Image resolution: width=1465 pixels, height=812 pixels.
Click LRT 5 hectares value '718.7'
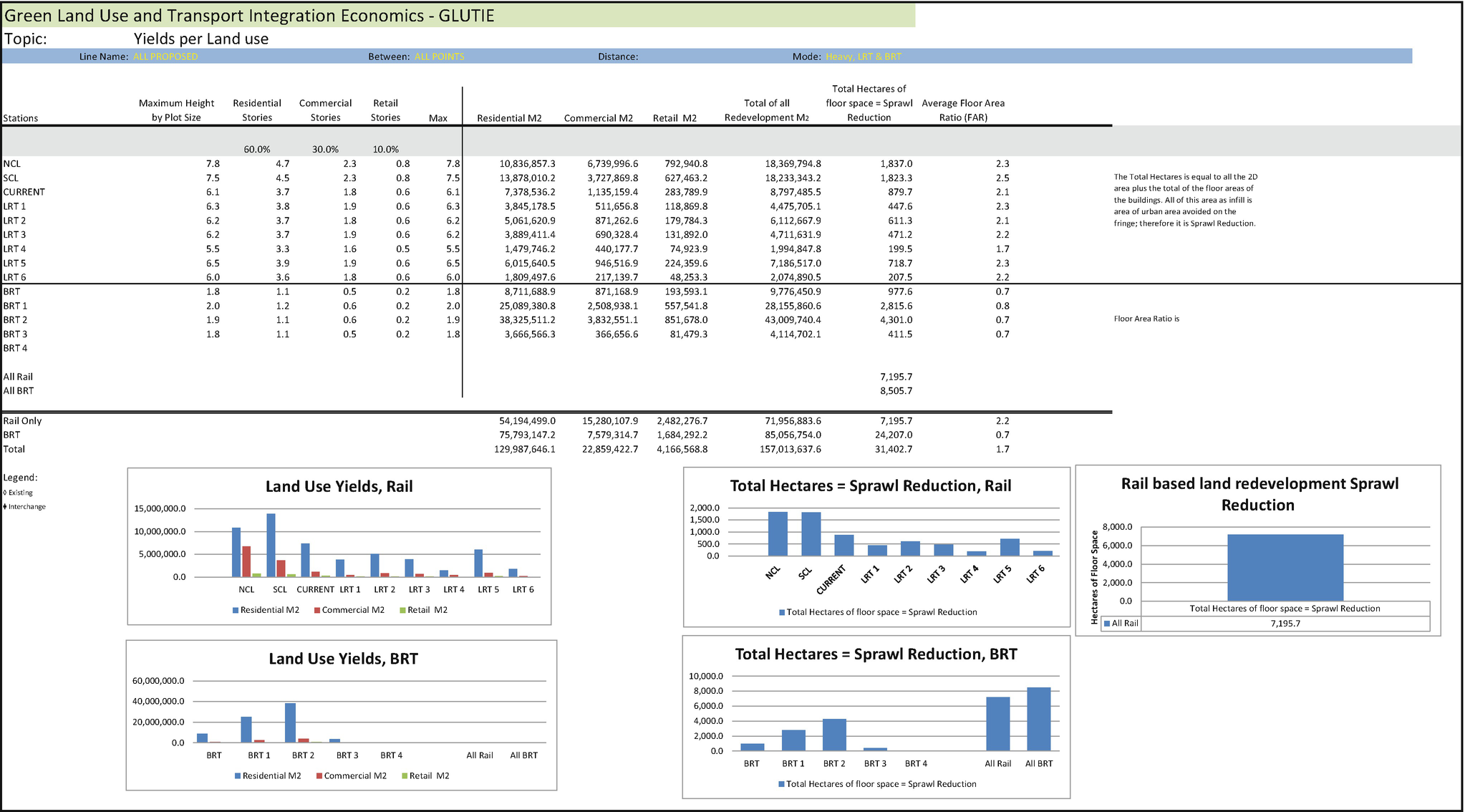click(901, 264)
